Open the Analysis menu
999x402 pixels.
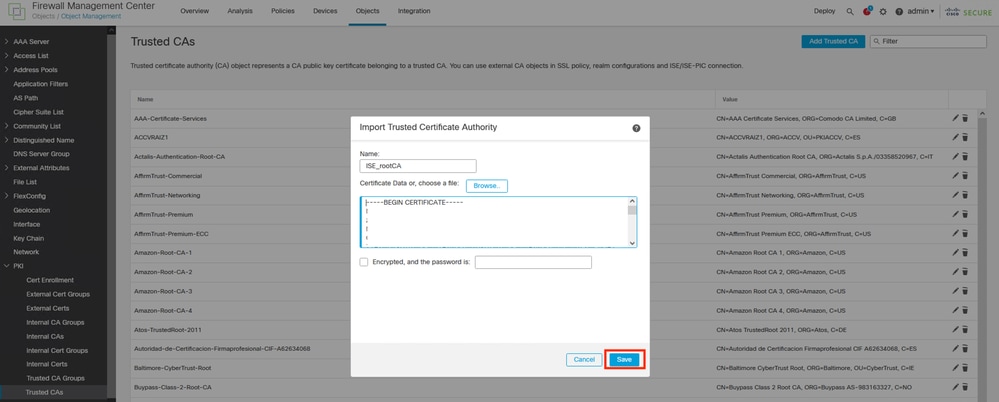pos(240,11)
